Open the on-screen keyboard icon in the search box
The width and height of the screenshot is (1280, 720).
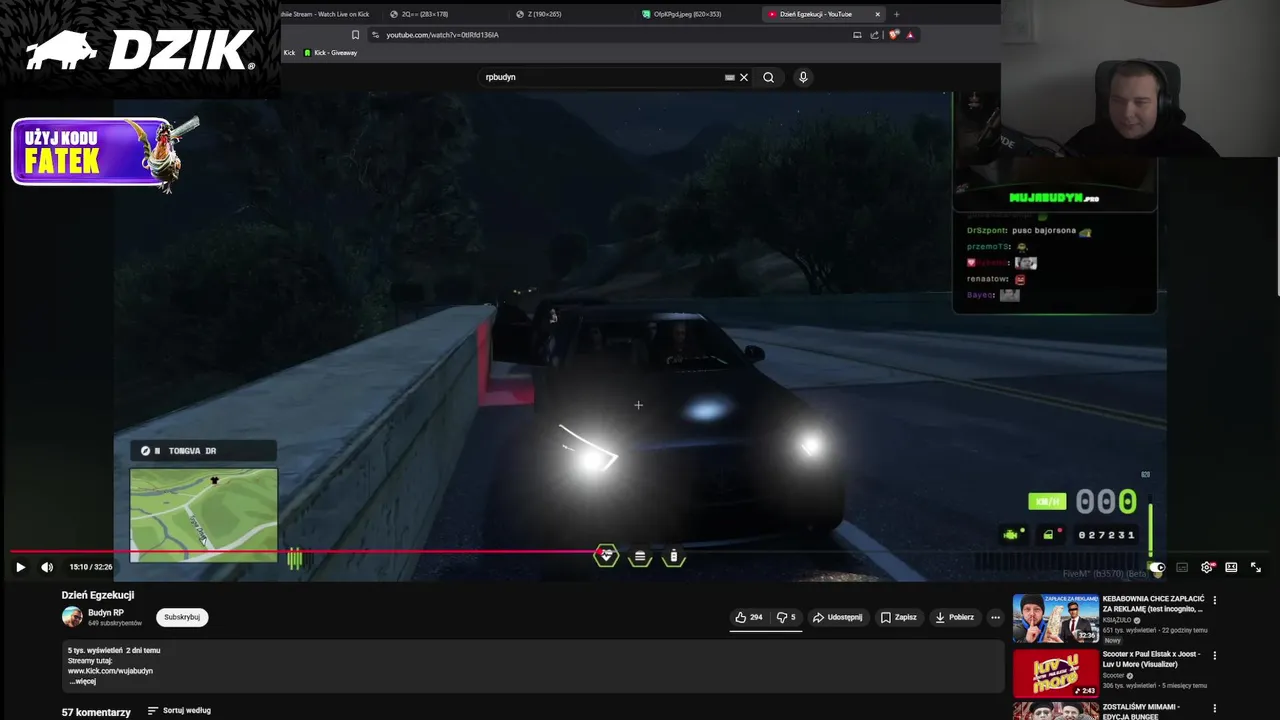coord(730,77)
